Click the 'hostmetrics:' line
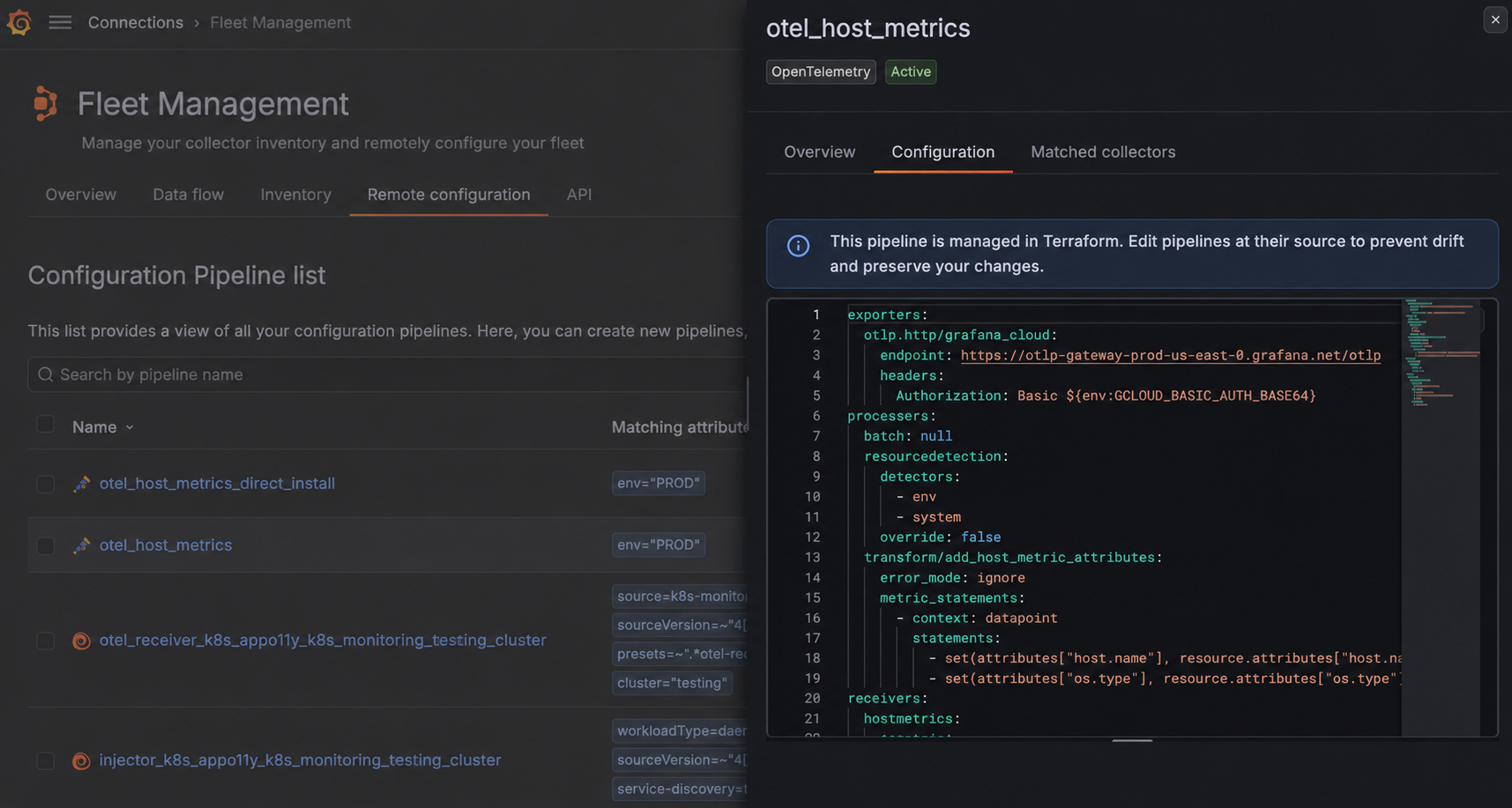1512x808 pixels. [912, 719]
